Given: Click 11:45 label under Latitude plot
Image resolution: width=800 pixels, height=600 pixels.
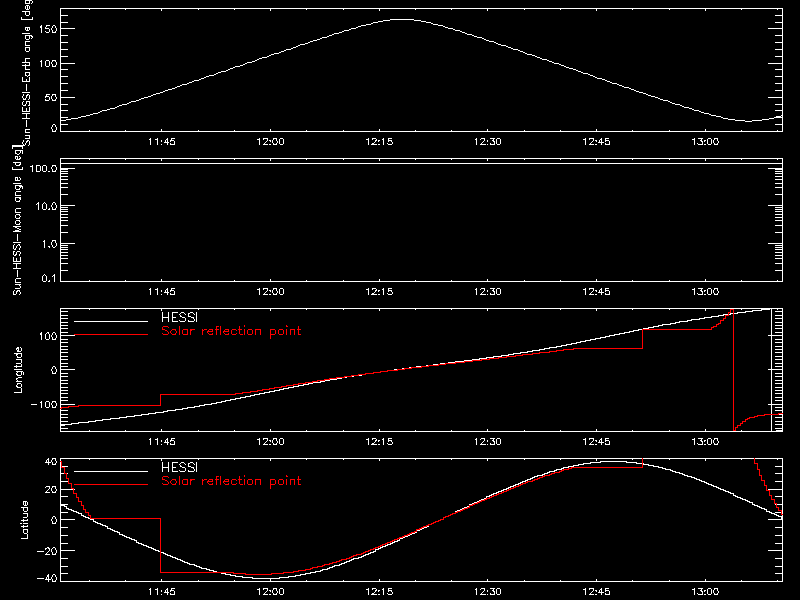Looking at the screenshot, I should coord(162,592).
